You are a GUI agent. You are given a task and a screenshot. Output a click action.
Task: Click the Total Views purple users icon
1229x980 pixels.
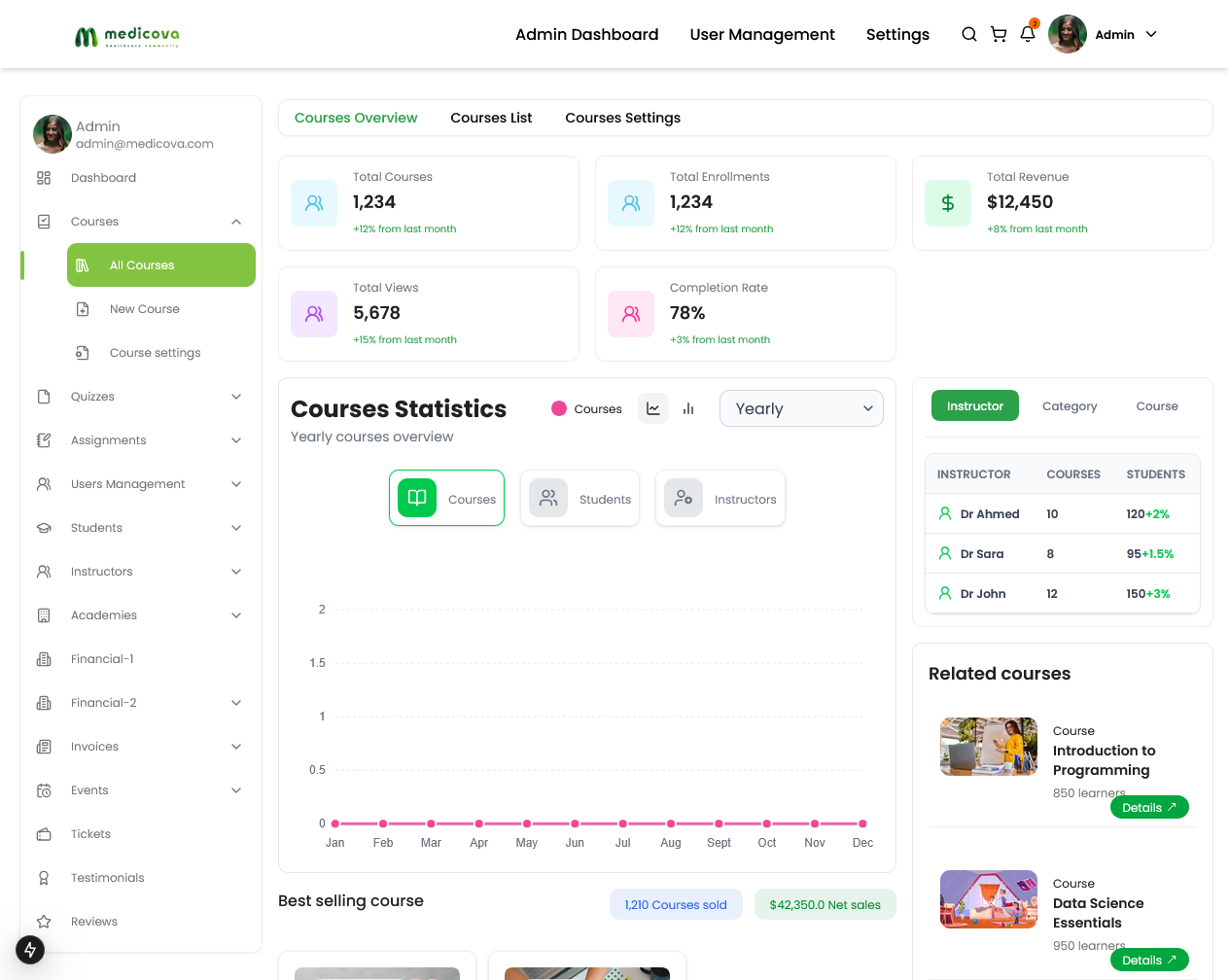(314, 314)
